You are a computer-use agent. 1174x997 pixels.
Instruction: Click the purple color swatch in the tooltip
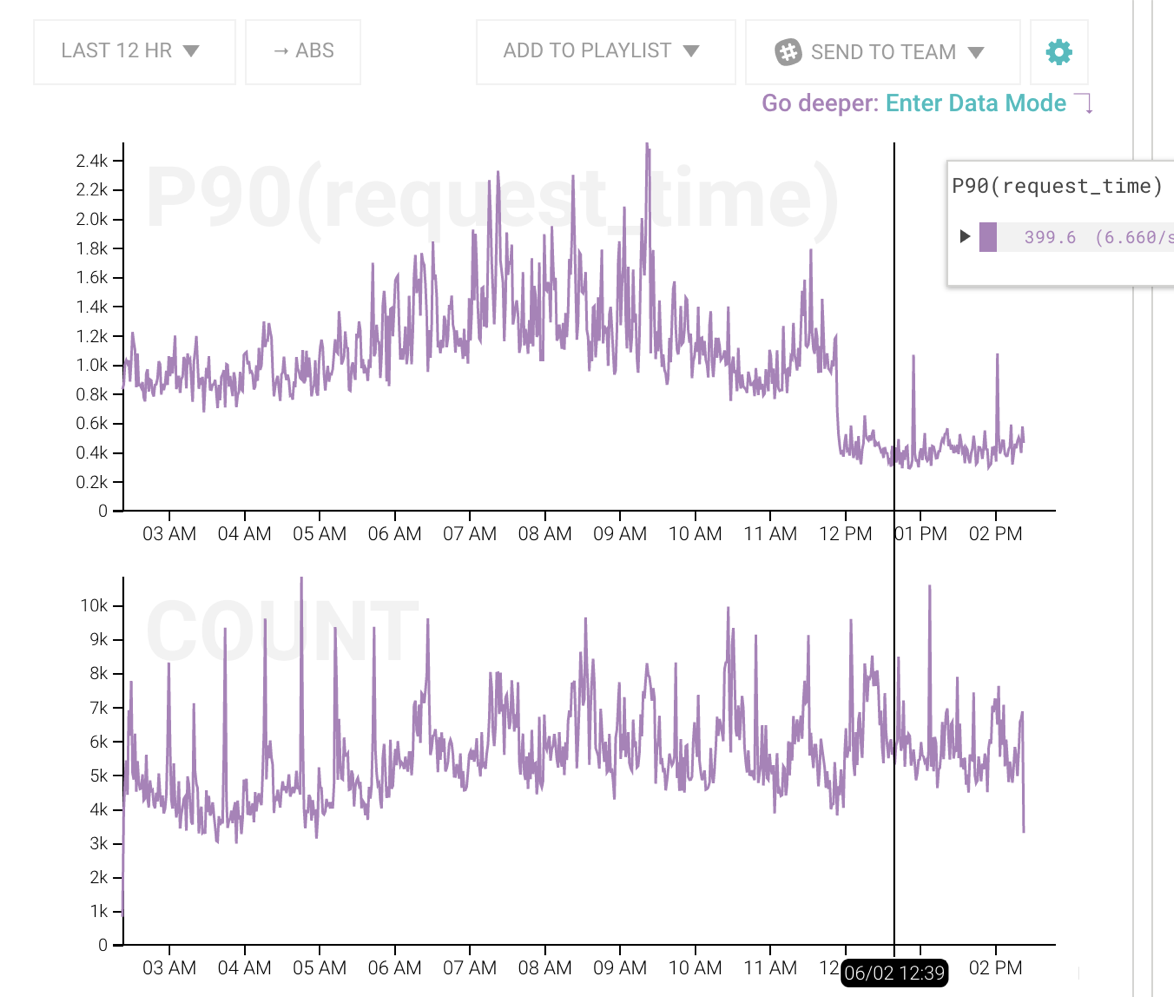click(988, 237)
